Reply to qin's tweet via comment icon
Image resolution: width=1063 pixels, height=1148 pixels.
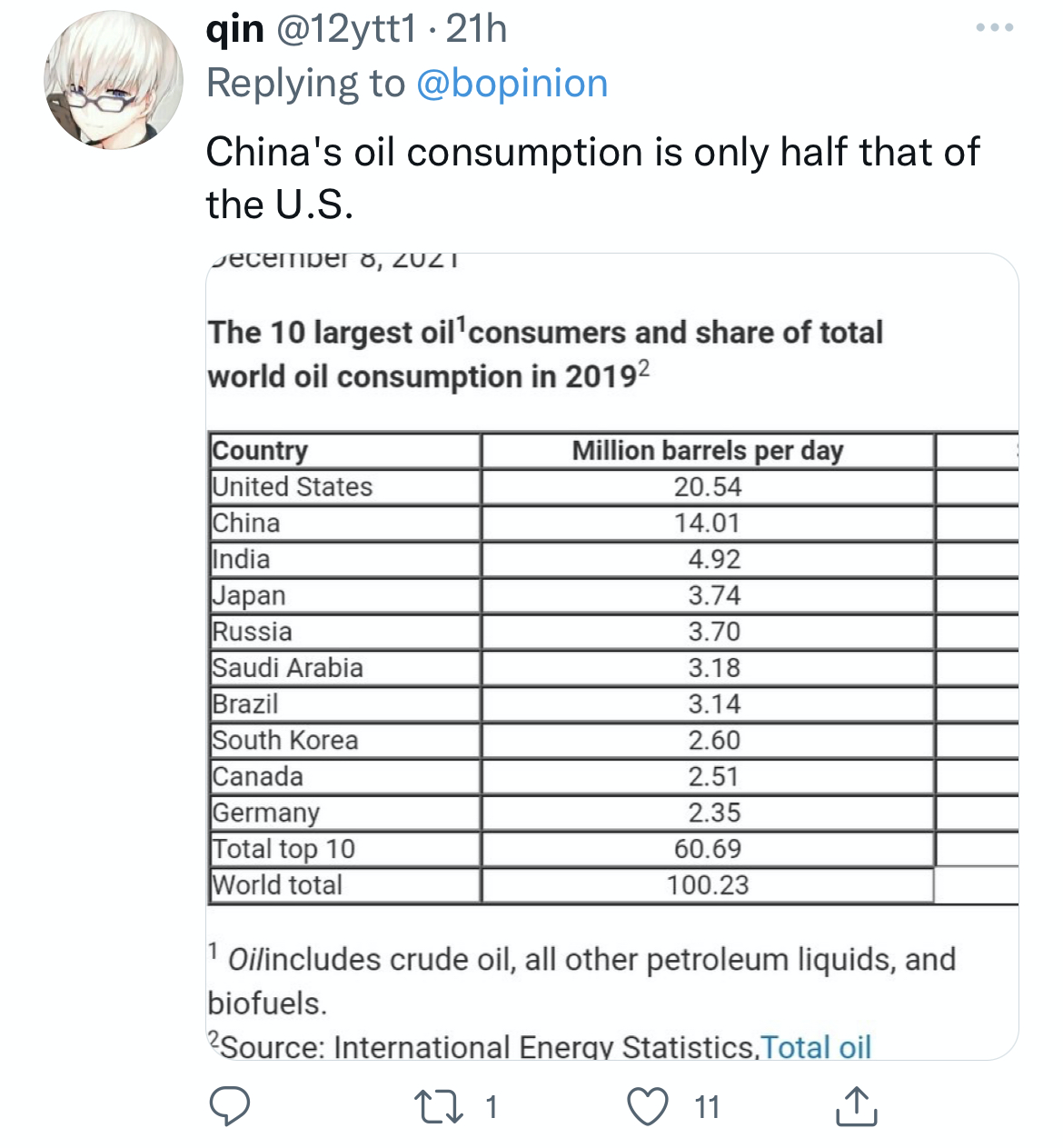(x=230, y=1106)
